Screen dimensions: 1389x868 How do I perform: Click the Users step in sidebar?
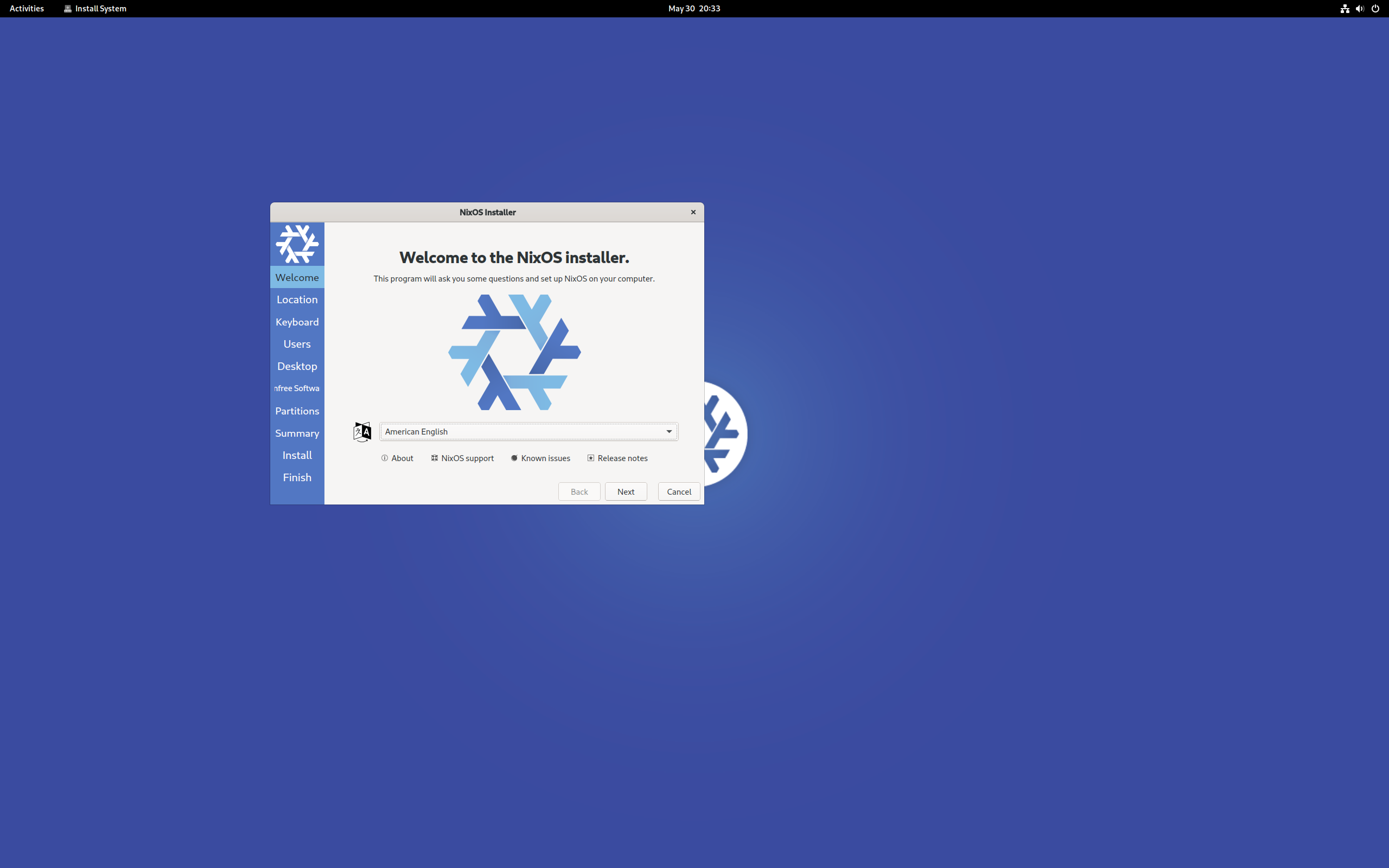coord(296,343)
